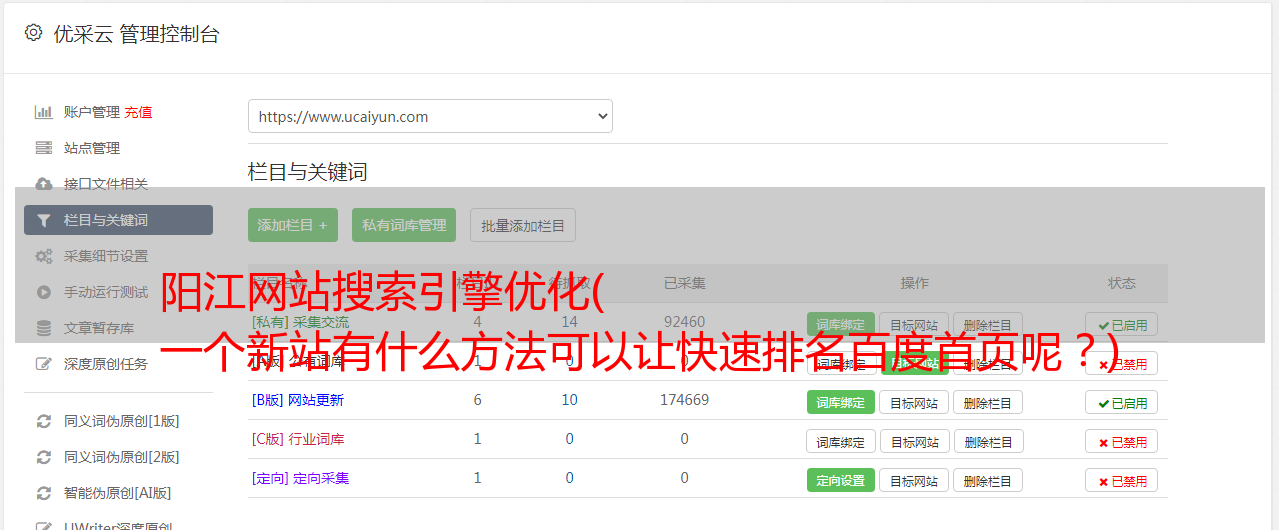This screenshot has width=1279, height=530.
Task: Click 删除栏目 in the 网站更新 row
Action: click(988, 403)
